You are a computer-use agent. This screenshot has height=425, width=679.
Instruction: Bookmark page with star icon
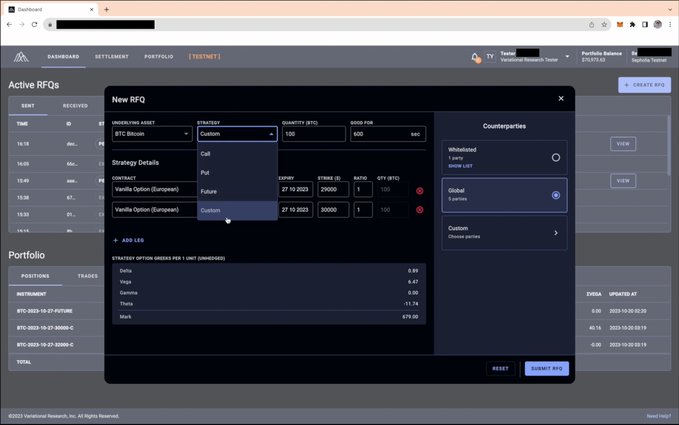pos(604,25)
